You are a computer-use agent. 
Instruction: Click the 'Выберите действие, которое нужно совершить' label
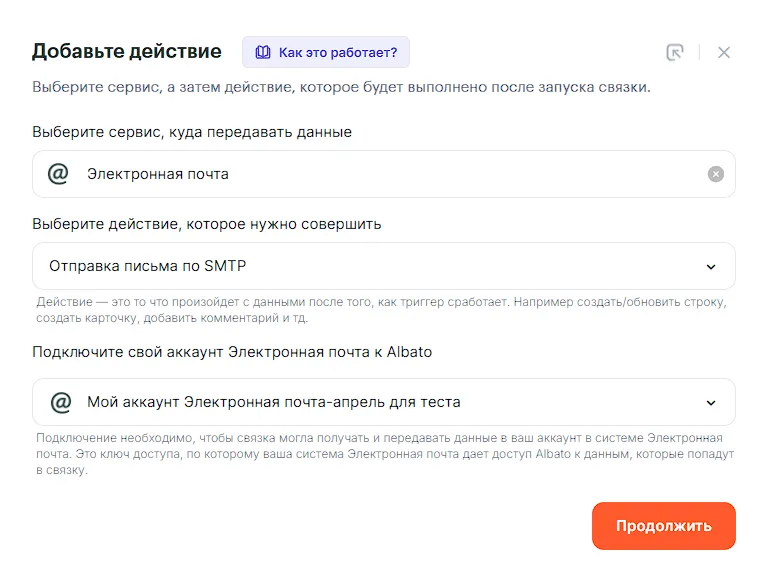coord(207,224)
